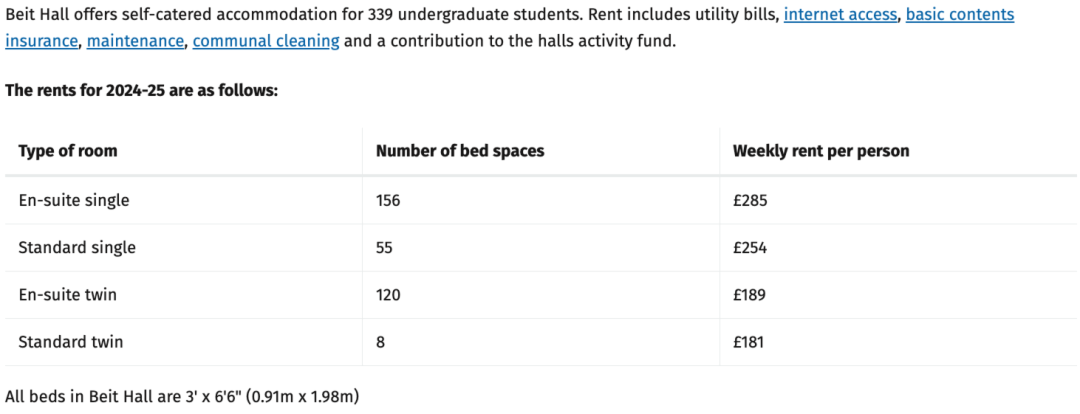
Task: Select the Number of bed spaces header
Action: pos(460,151)
